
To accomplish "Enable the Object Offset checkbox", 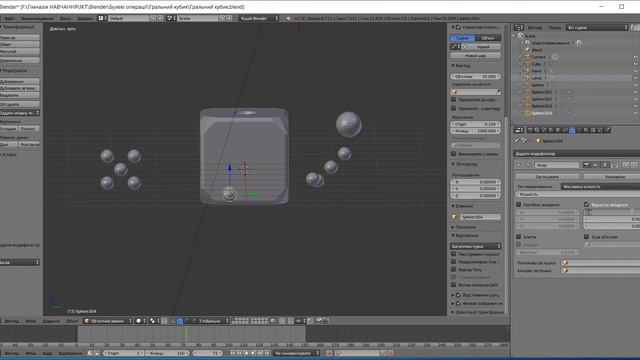I will [587, 236].
